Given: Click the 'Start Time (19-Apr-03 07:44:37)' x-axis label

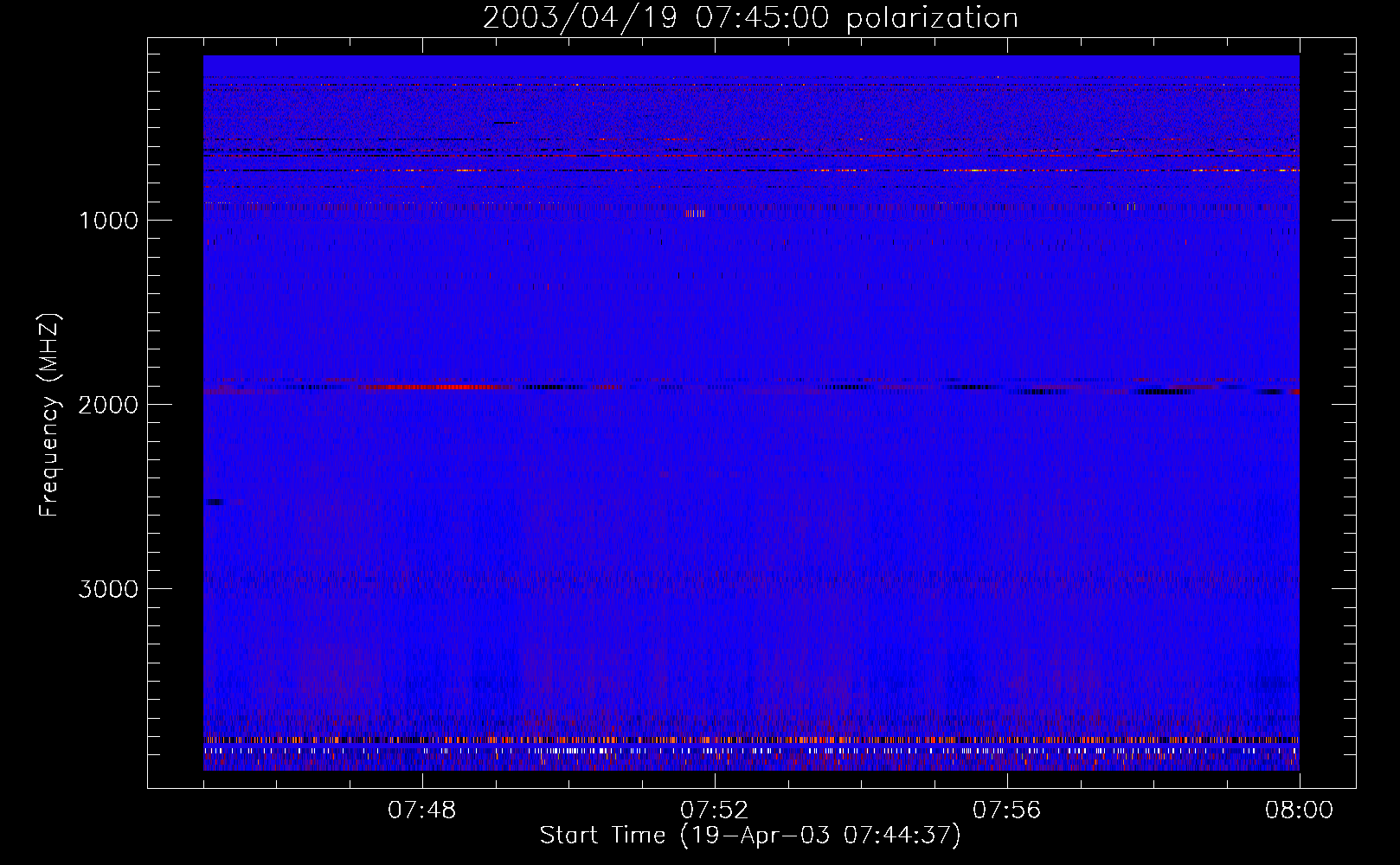Looking at the screenshot, I should 750,836.
